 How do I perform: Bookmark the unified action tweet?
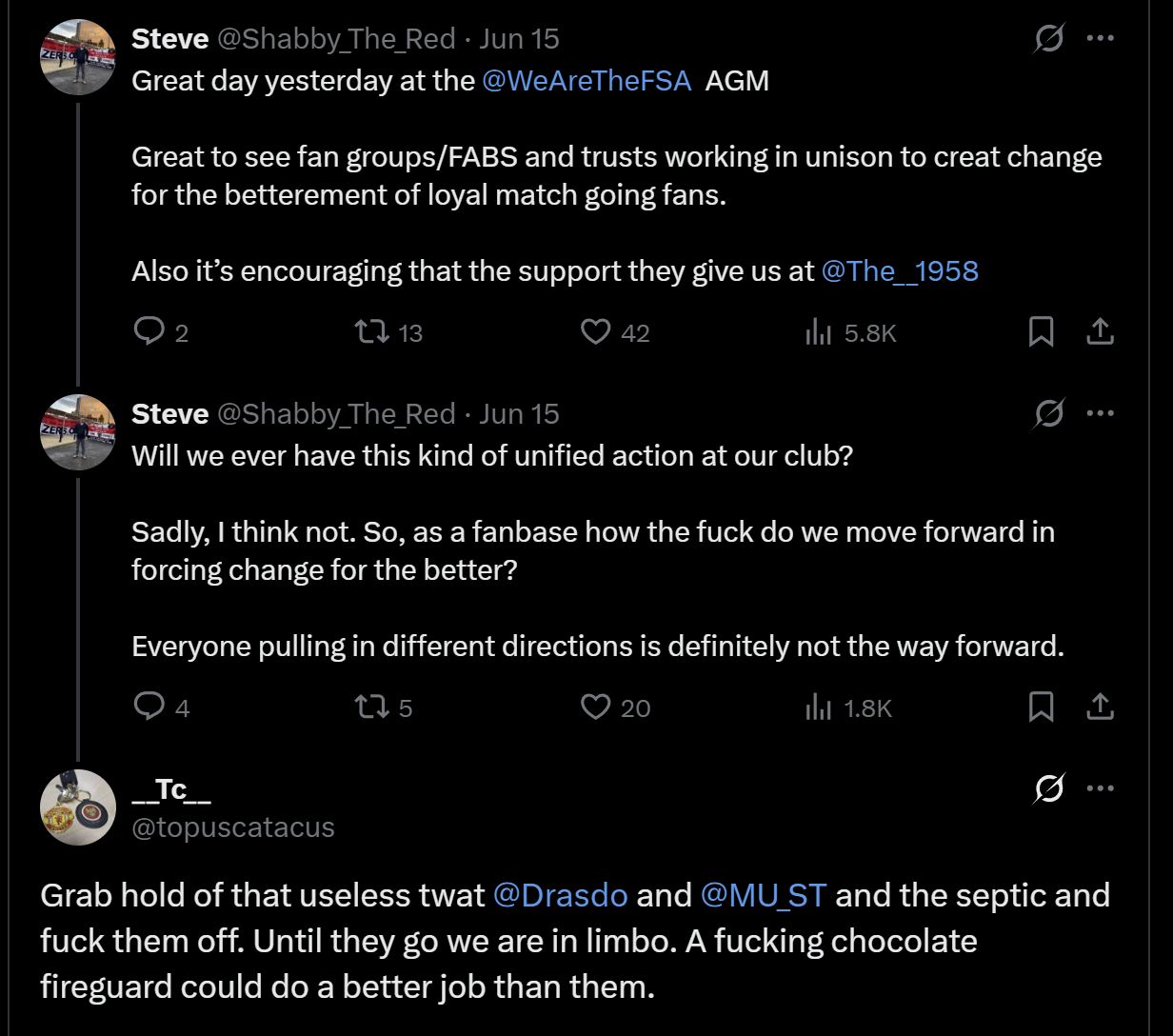coord(1042,707)
